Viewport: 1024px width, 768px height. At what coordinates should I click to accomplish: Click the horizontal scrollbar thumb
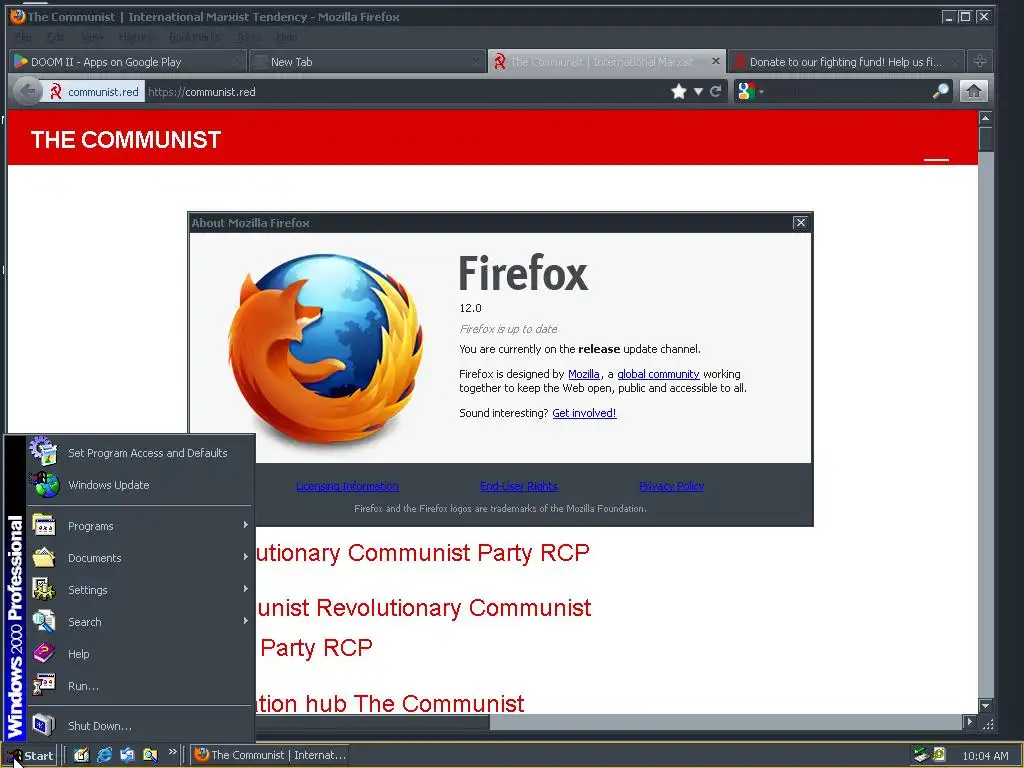[372, 722]
